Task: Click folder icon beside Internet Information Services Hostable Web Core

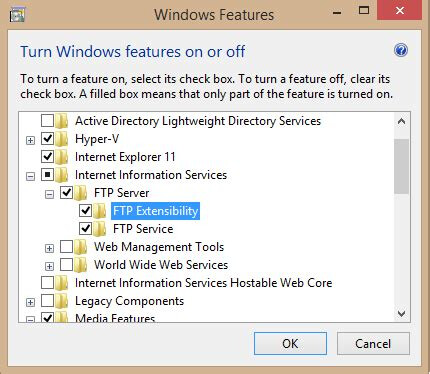Action: (x=61, y=283)
